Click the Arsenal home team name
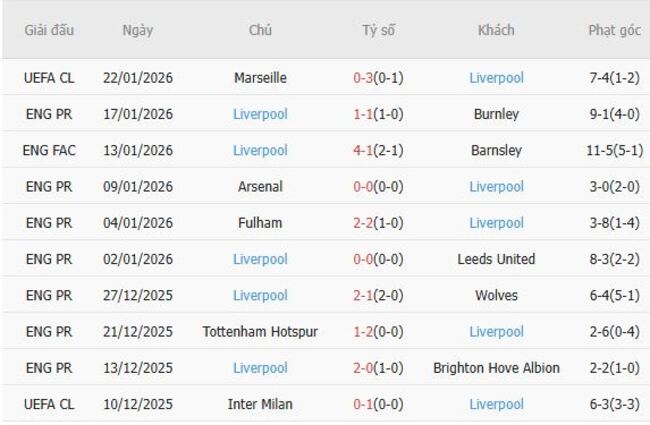 pos(260,186)
